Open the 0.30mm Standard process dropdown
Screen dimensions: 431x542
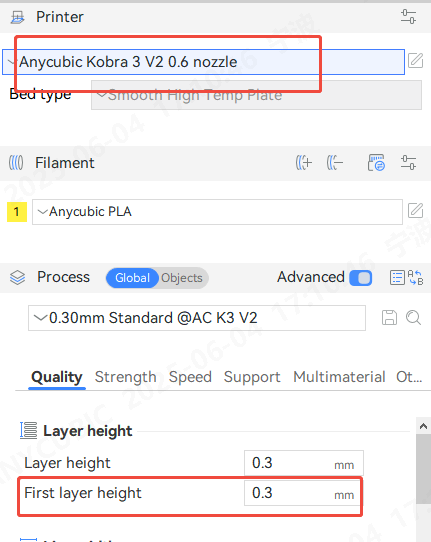197,318
